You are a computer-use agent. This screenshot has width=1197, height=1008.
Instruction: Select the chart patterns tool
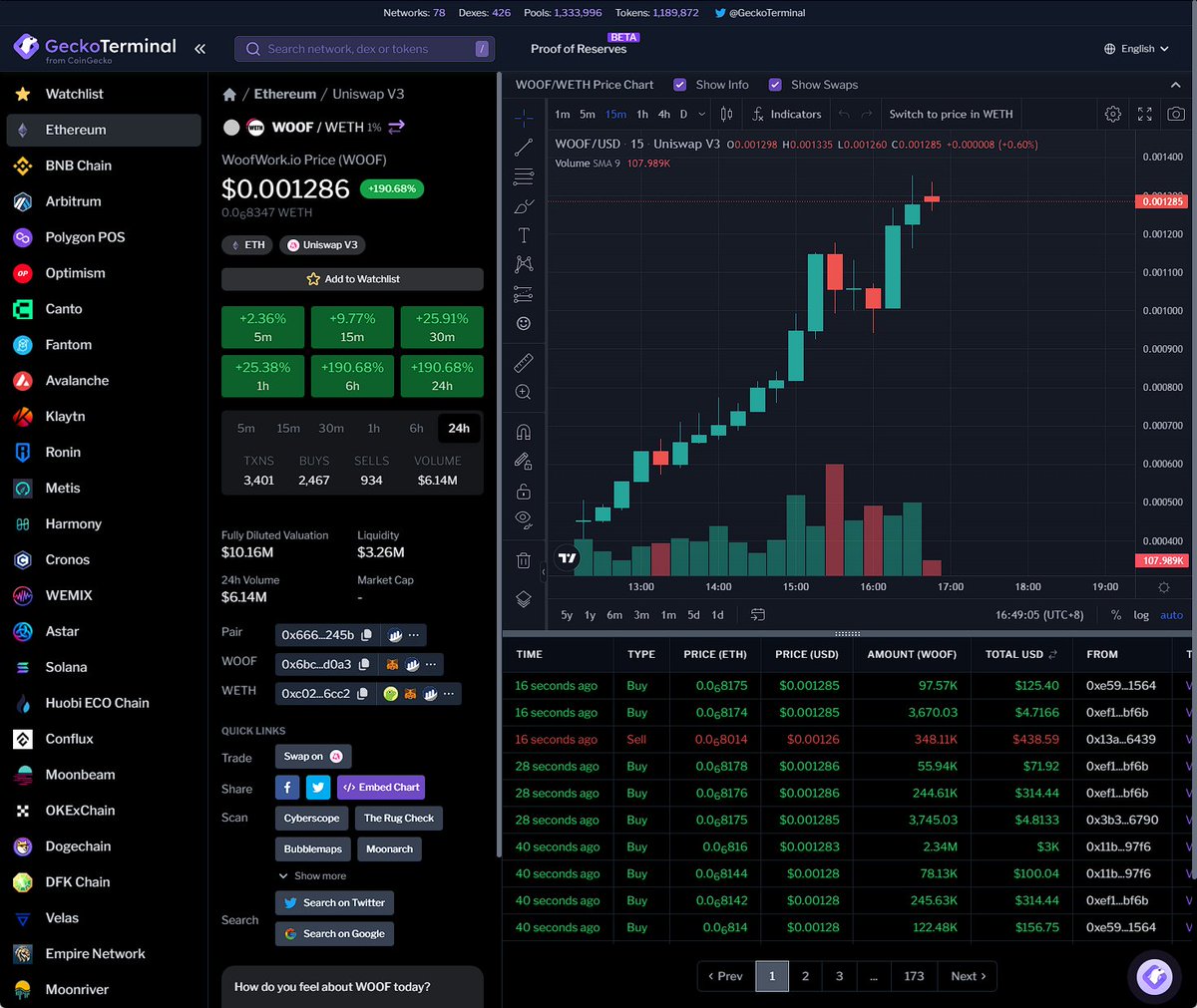524,264
